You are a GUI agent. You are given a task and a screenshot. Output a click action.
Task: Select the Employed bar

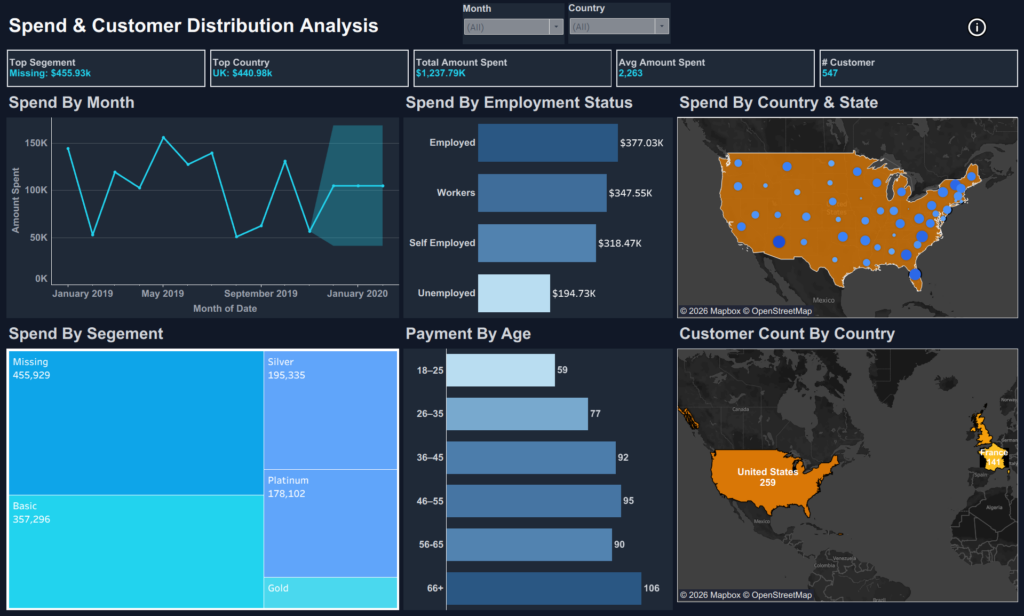coord(548,142)
